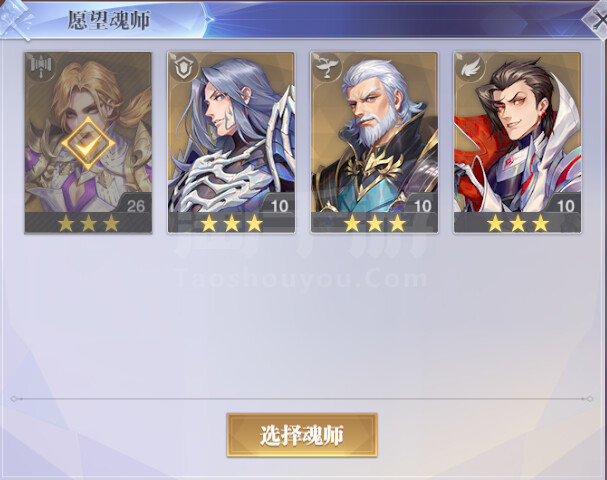Click the 愿望魂师 title header

109,20
